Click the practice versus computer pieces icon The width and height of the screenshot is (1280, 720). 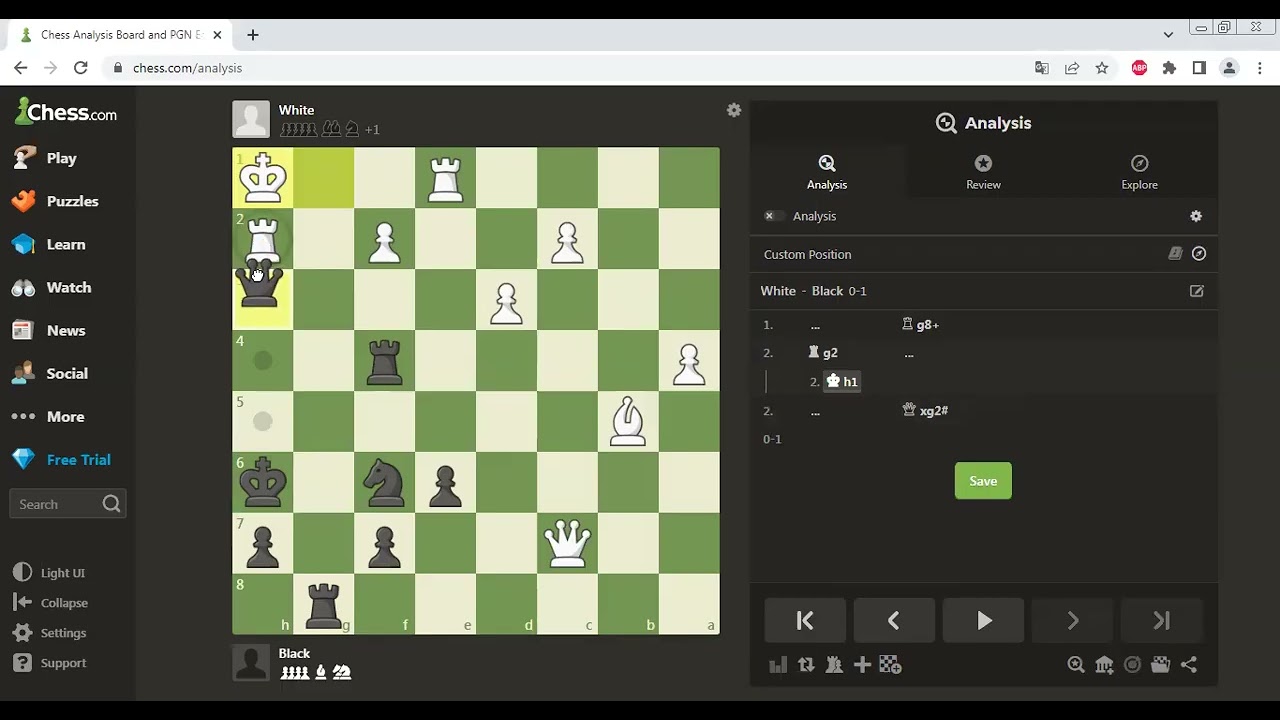[x=834, y=665]
